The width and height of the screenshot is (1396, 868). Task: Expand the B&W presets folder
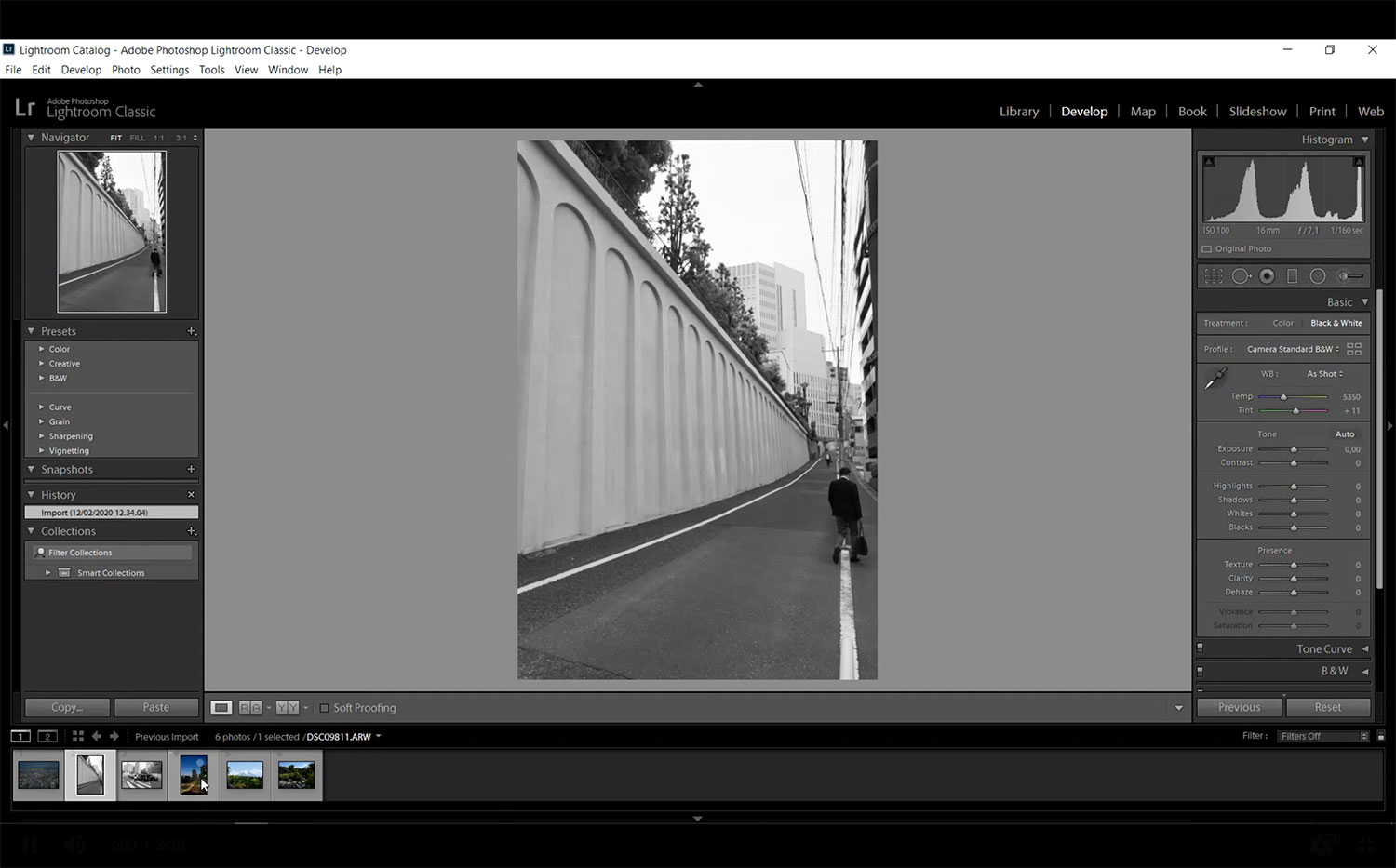pos(42,379)
